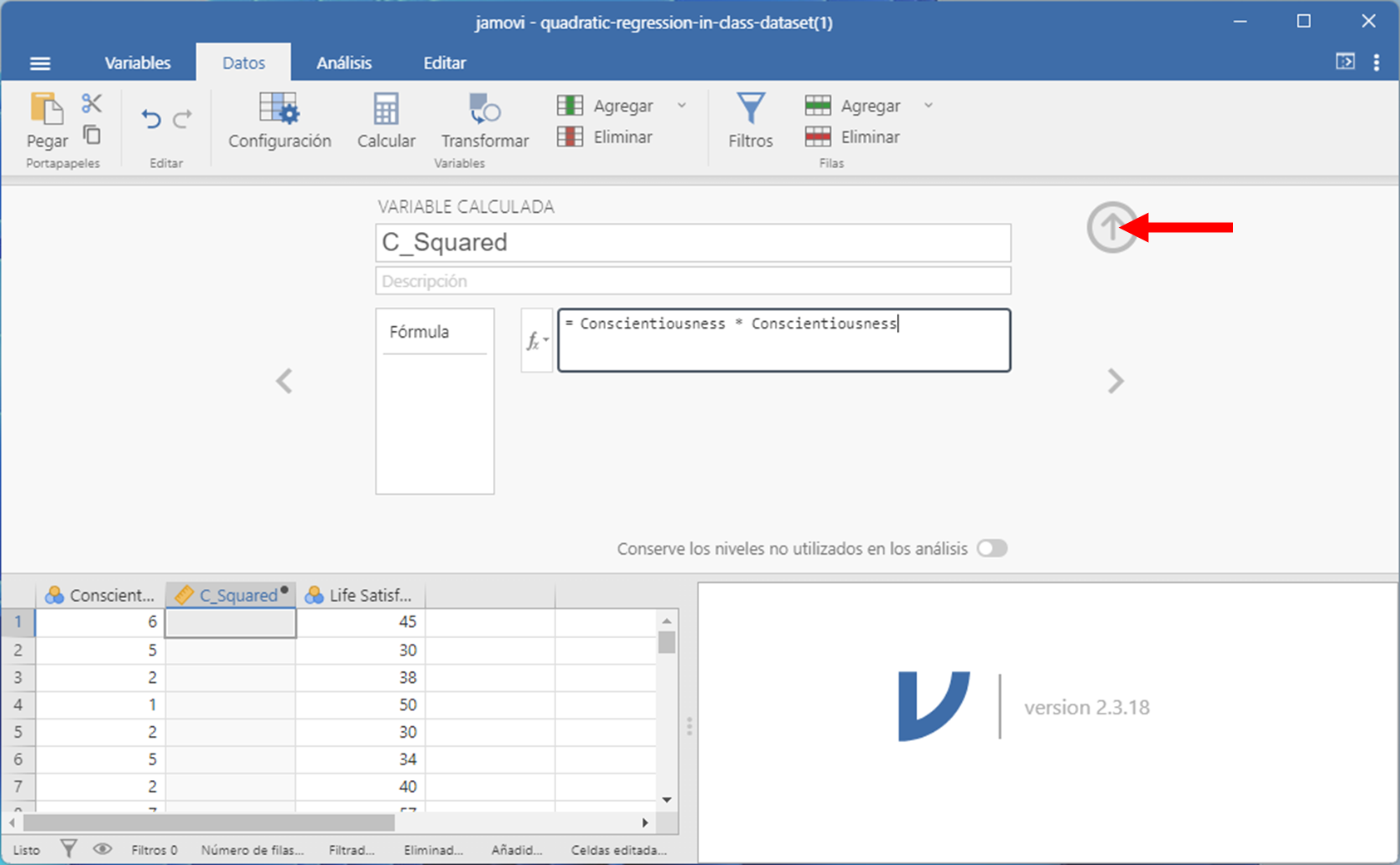Screen dimensions: 1400x865
Task: Expand the Agregar rows dropdown arrow
Action: (929, 106)
